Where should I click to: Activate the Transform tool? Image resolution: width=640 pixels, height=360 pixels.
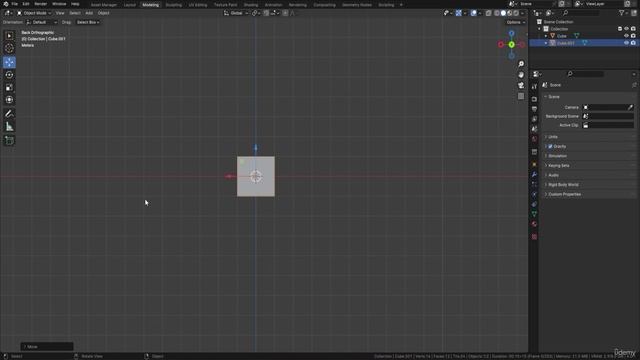click(9, 100)
